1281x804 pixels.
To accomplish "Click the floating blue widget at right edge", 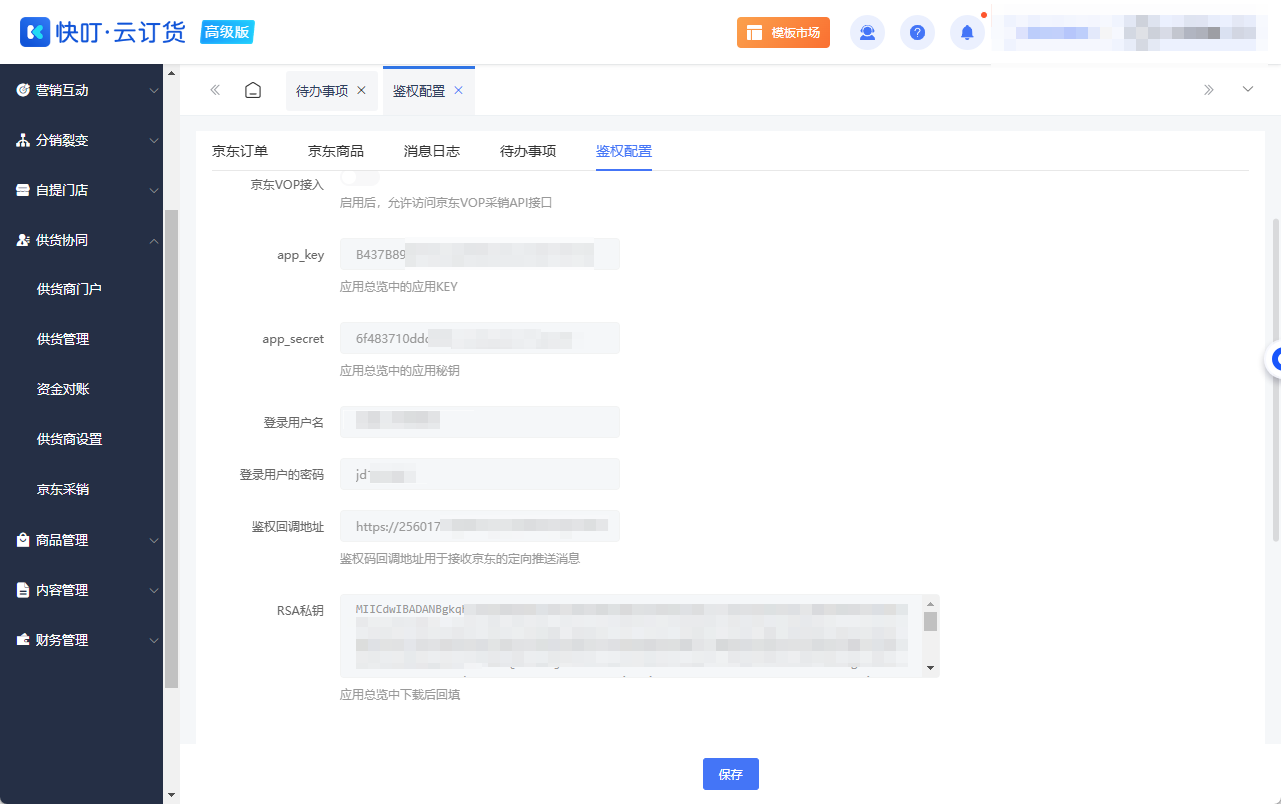I will 1273,360.
